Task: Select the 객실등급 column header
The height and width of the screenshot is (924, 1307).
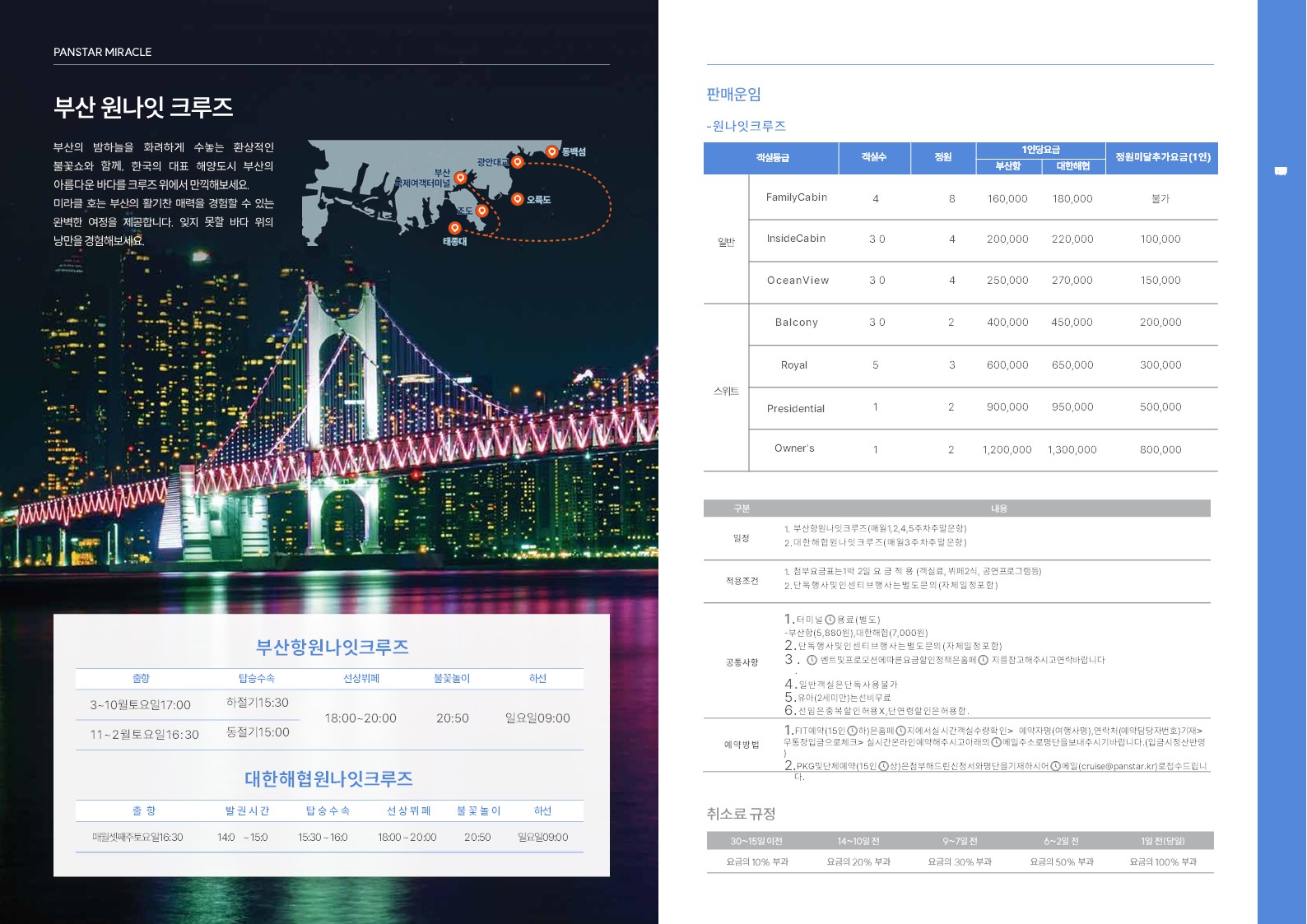Action: [x=771, y=158]
